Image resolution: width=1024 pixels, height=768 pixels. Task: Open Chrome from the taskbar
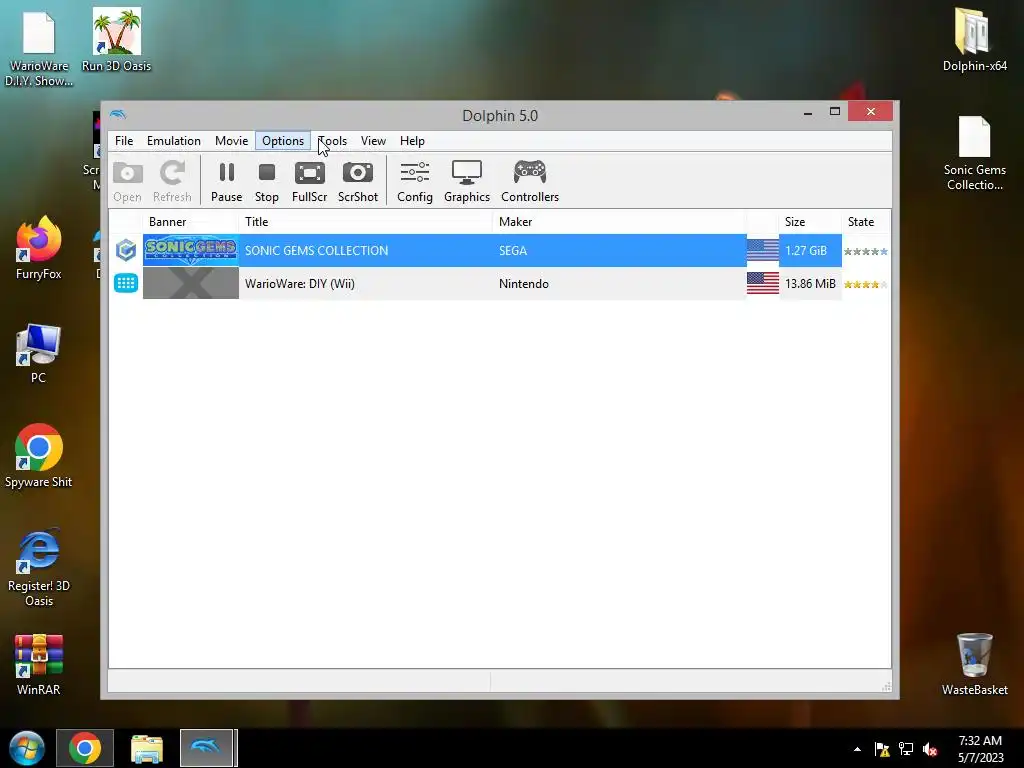point(85,748)
